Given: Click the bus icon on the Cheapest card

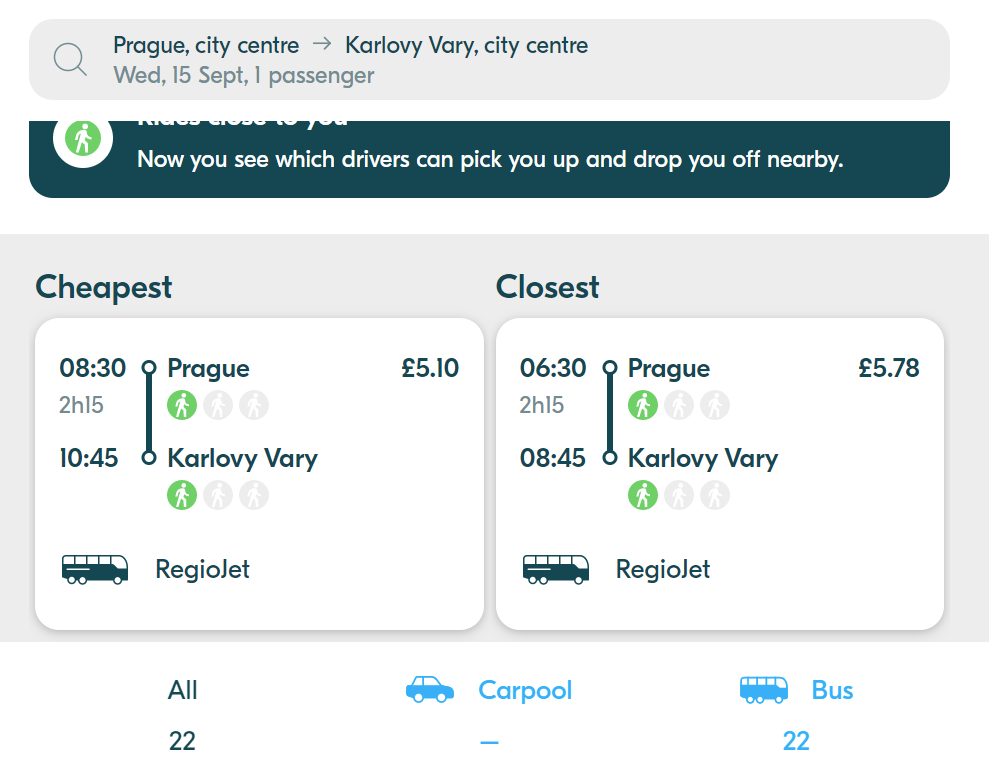Looking at the screenshot, I should coord(95,570).
